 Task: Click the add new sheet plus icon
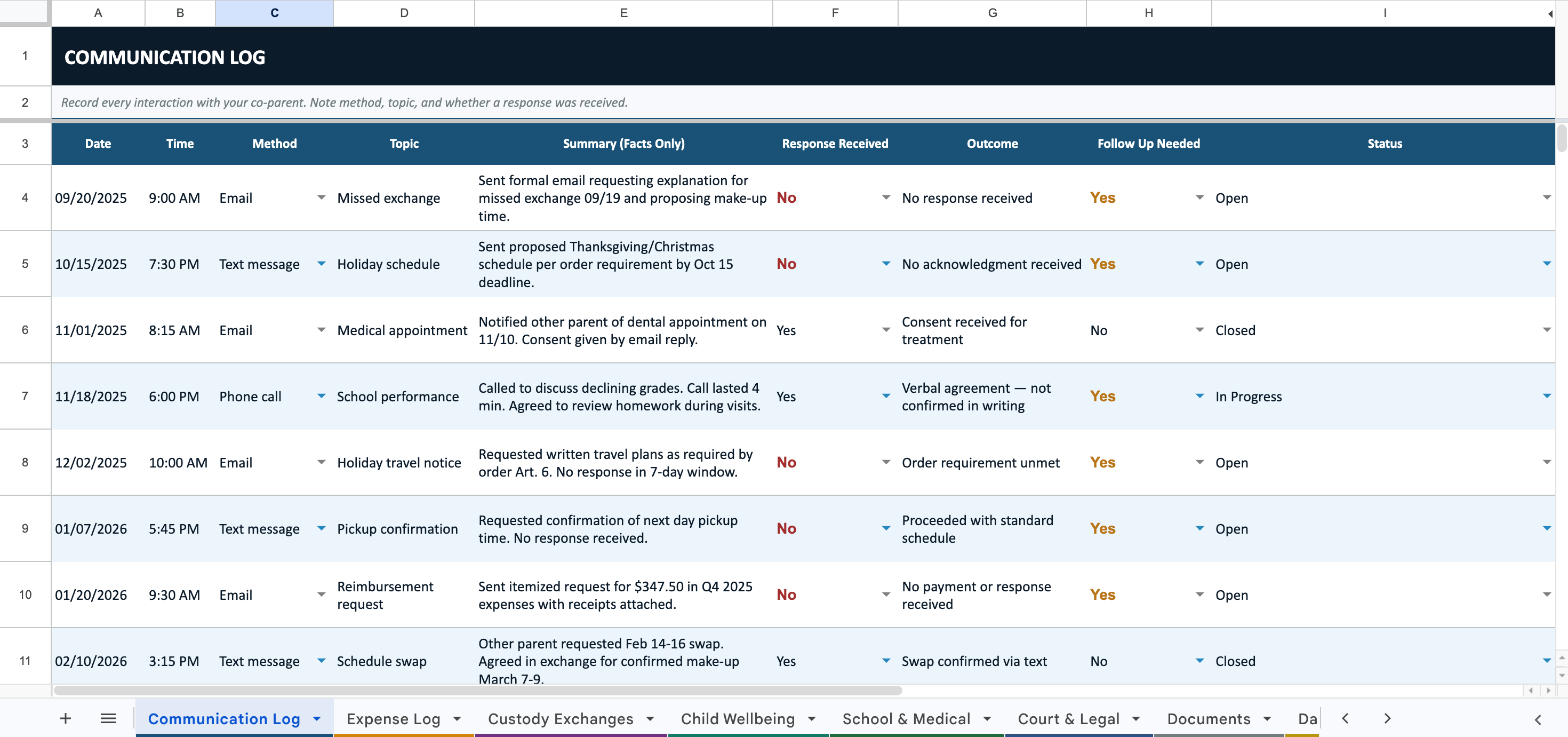66,719
